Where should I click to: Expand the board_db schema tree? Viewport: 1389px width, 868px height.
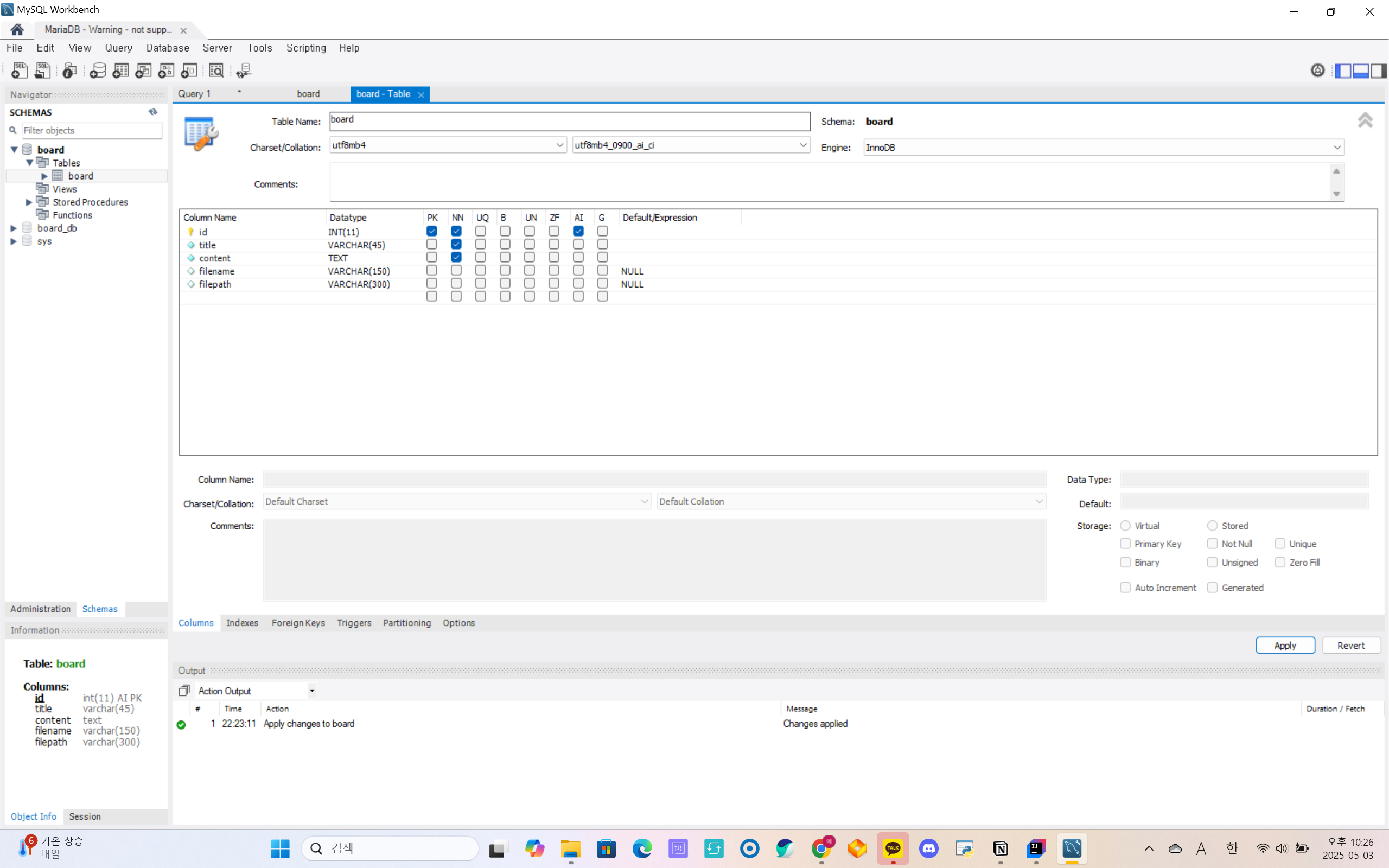(14, 228)
